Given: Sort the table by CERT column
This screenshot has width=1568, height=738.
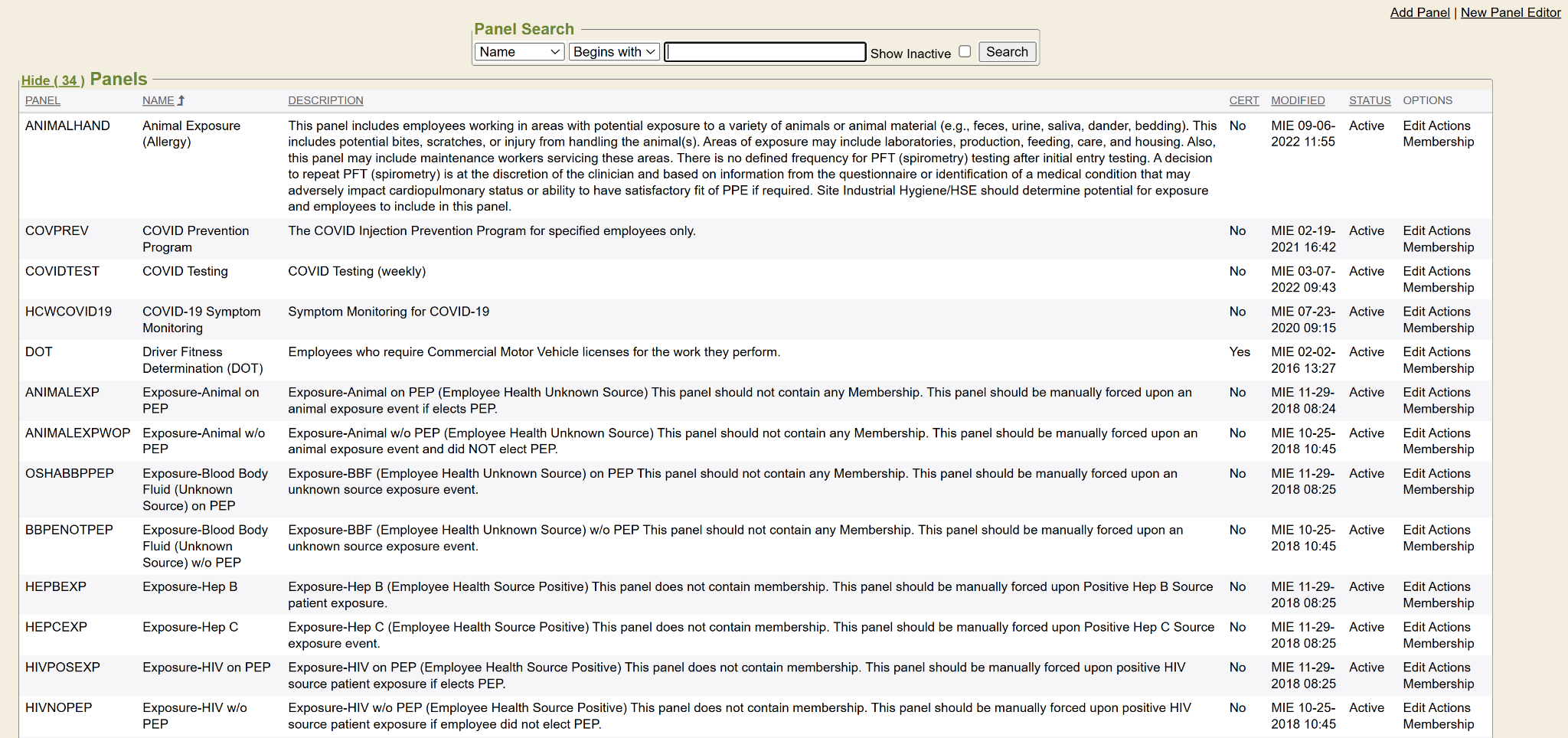Looking at the screenshot, I should [1243, 100].
